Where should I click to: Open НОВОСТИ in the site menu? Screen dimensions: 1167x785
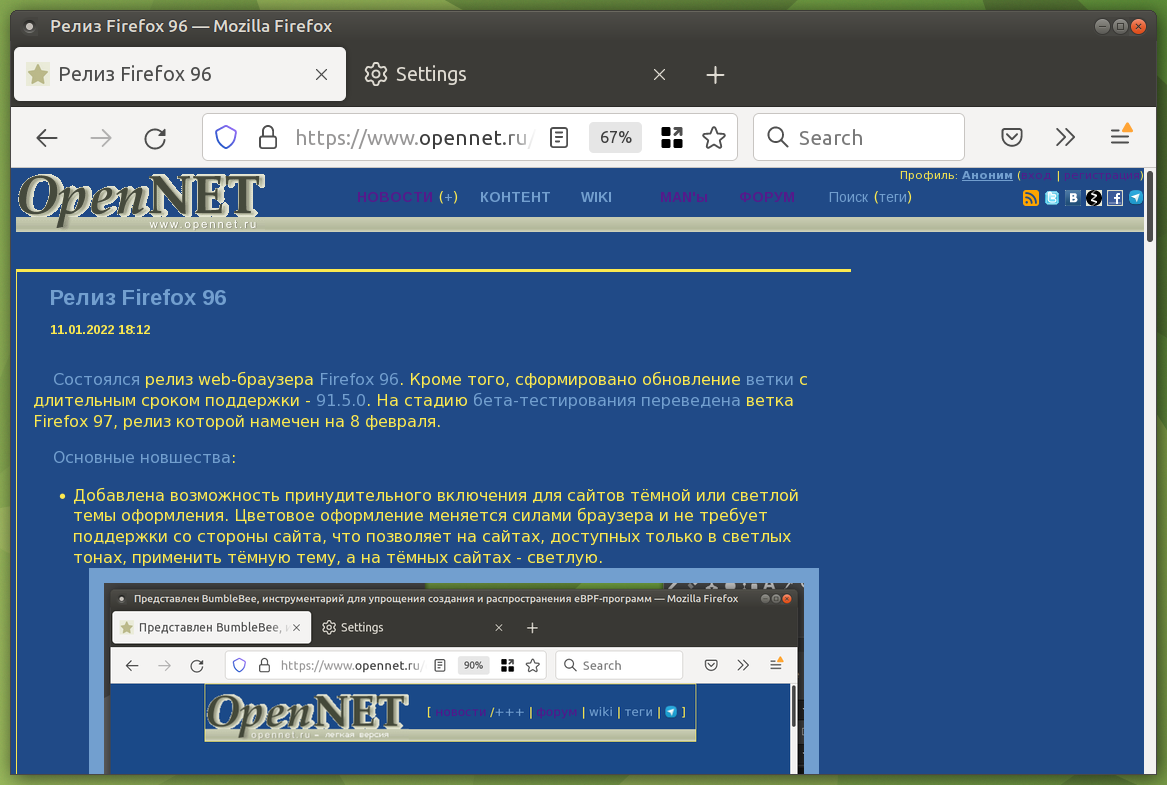(x=394, y=197)
